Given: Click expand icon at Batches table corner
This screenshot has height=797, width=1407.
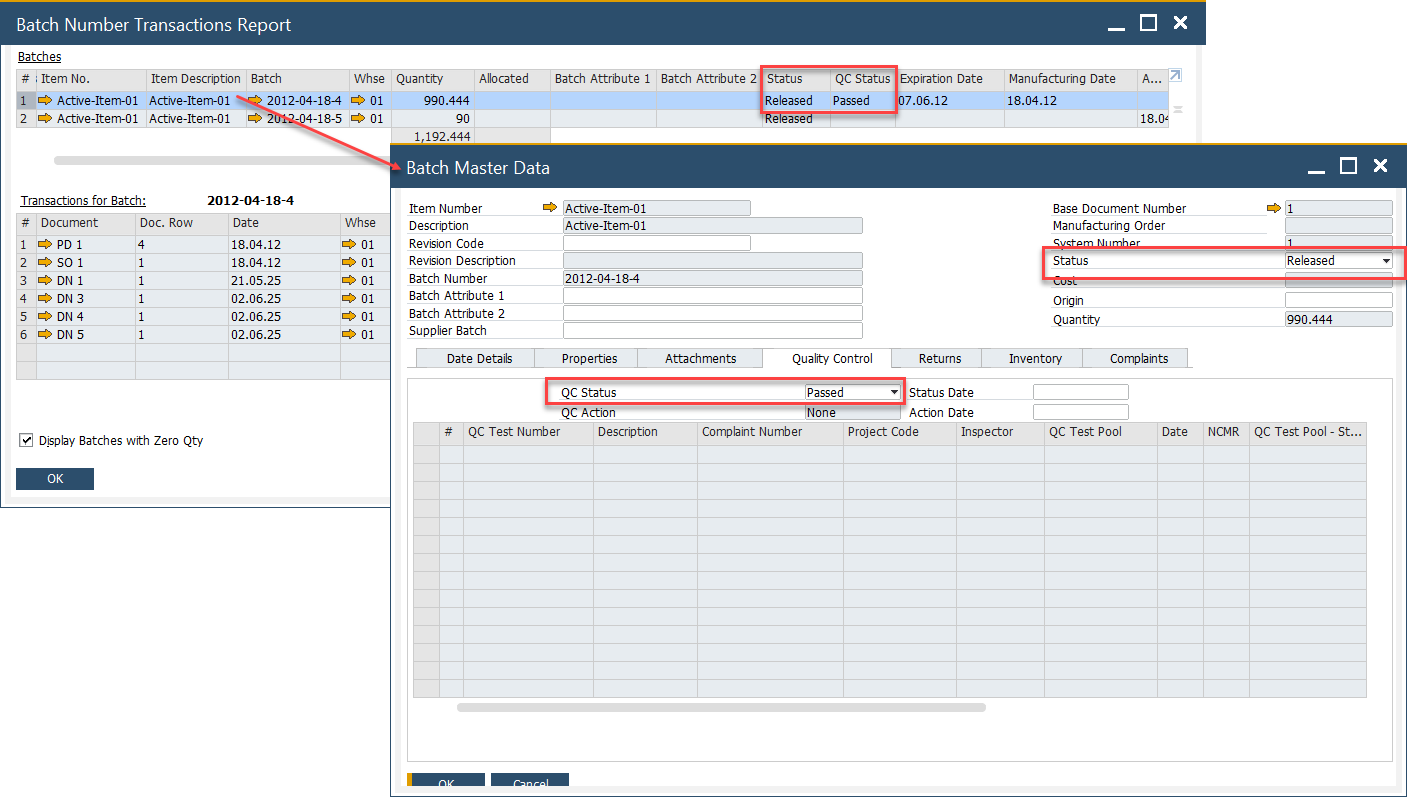Looking at the screenshot, I should point(1176,76).
